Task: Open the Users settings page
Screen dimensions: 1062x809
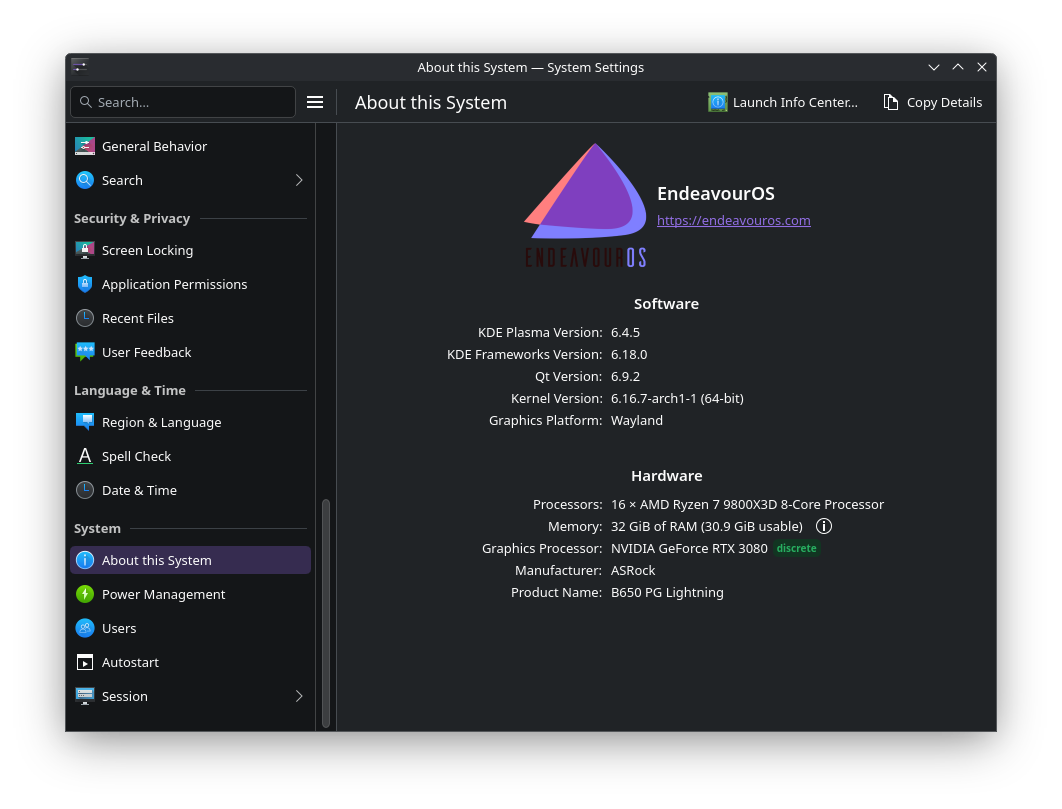Action: pos(190,628)
